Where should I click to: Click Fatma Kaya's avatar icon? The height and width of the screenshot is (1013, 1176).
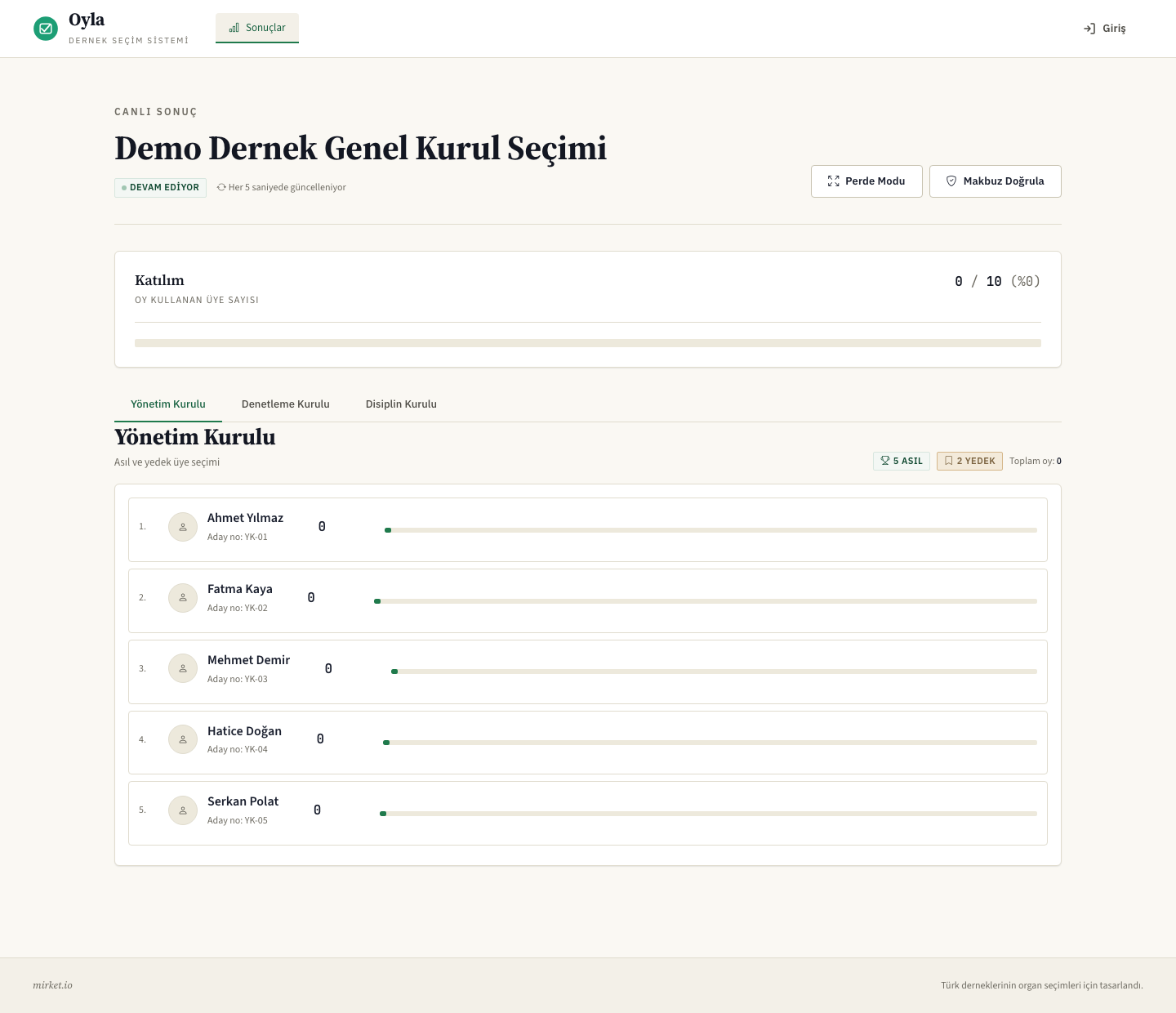click(183, 598)
